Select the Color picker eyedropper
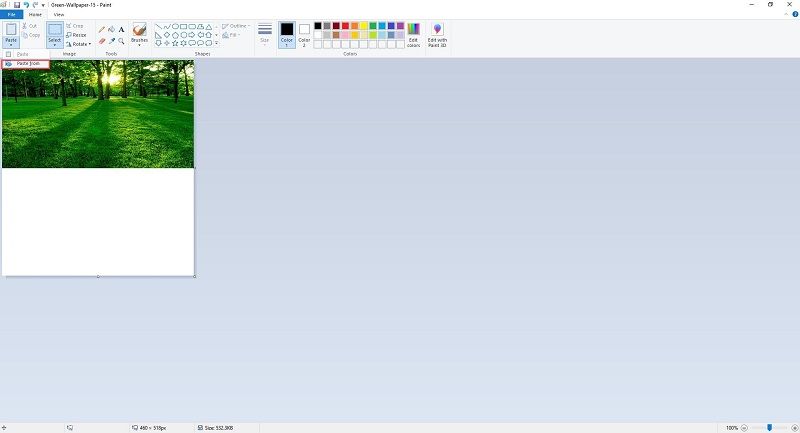Image resolution: width=800 pixels, height=433 pixels. pyautogui.click(x=112, y=41)
